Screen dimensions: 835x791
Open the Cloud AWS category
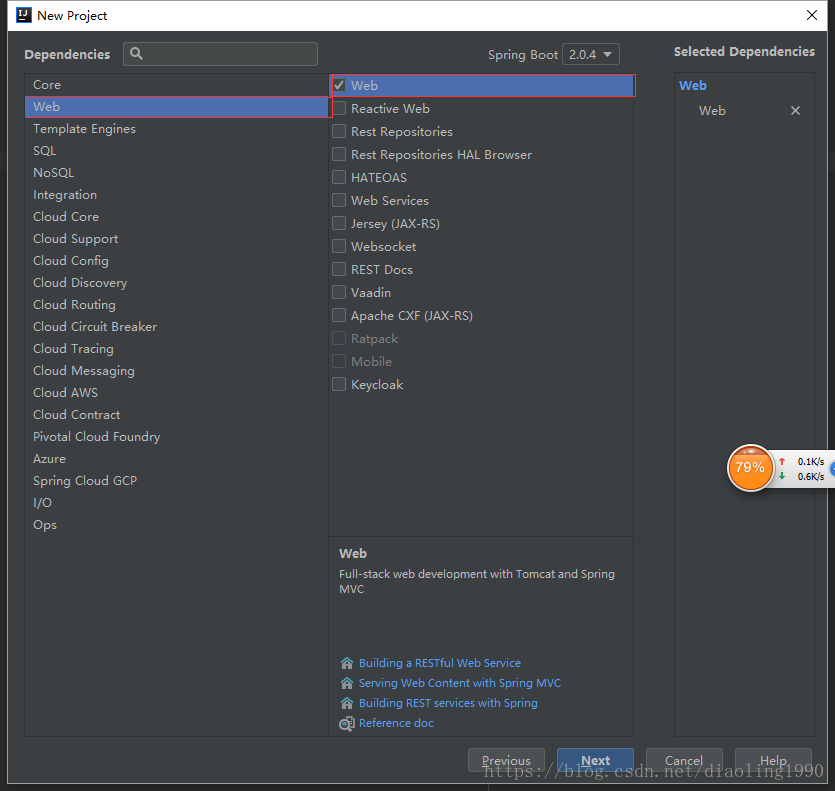coord(176,393)
